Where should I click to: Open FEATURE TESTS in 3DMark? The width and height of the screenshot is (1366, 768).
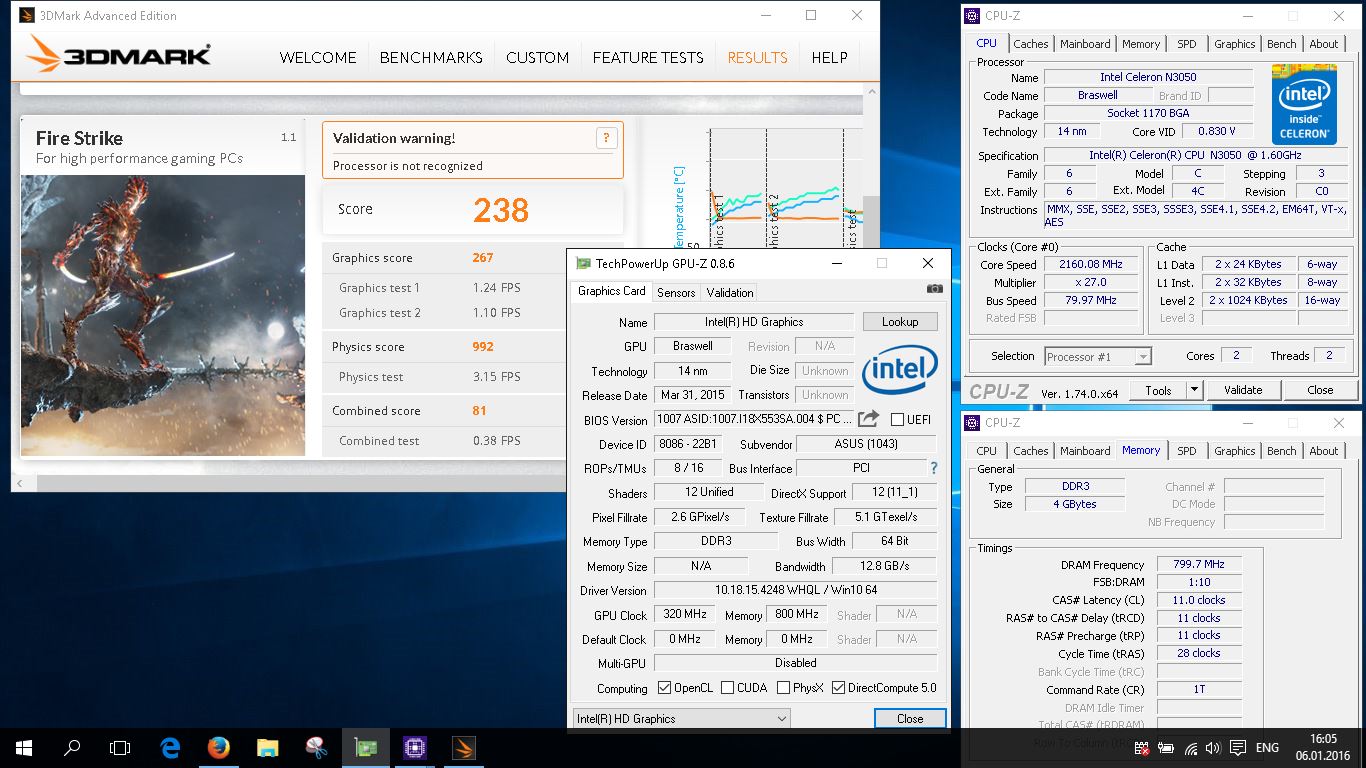tap(648, 57)
